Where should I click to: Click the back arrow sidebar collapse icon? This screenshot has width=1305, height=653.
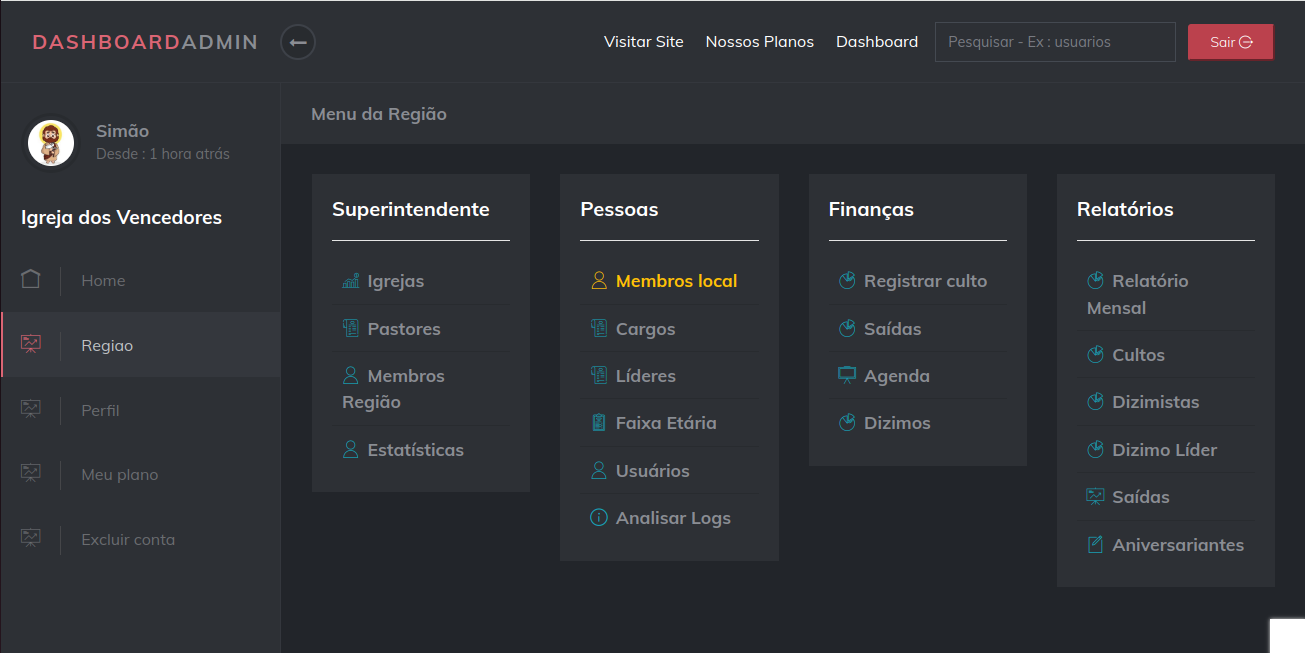coord(298,42)
